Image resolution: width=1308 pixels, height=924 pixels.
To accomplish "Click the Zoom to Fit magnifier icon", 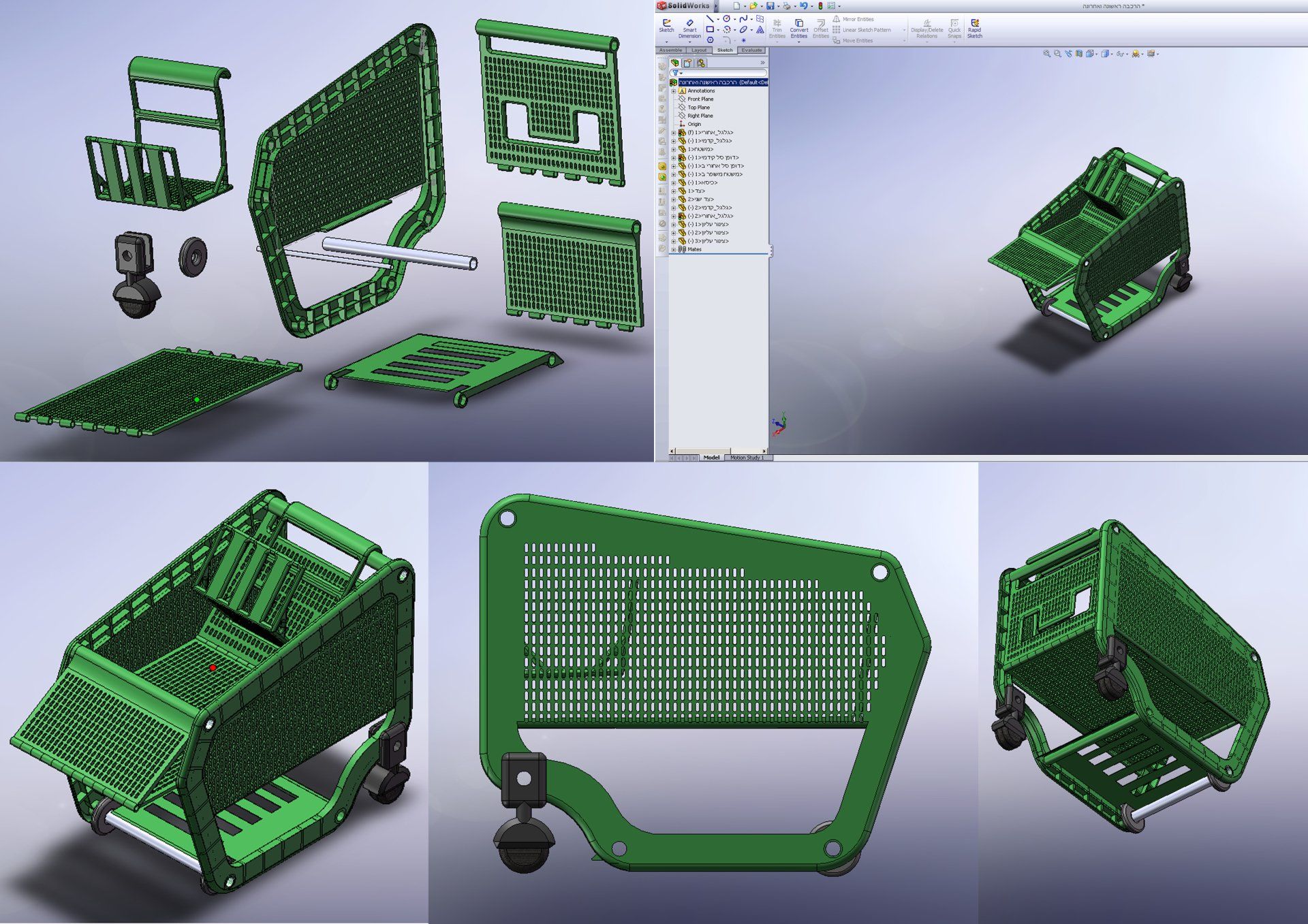I will pos(1046,54).
